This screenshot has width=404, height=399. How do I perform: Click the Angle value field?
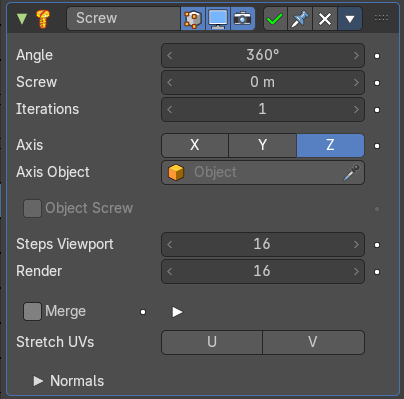point(263,55)
